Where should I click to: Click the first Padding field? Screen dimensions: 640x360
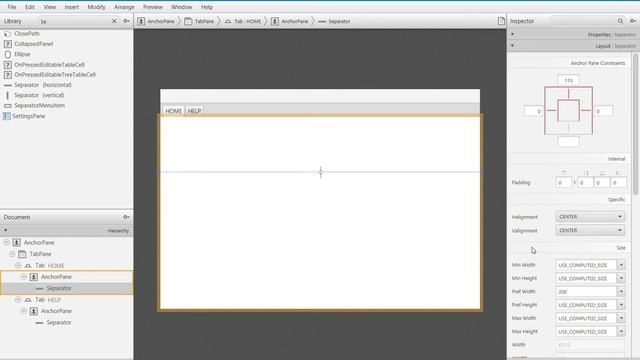pos(564,182)
